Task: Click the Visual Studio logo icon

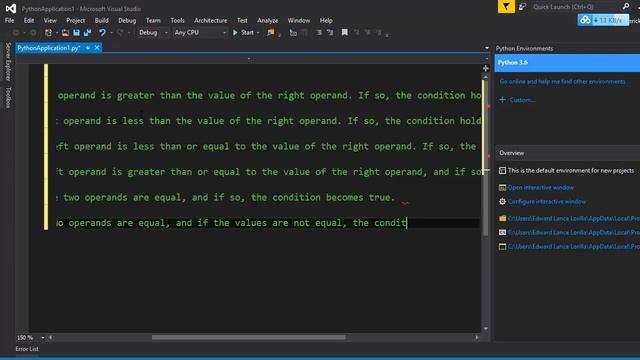Action: [11, 8]
